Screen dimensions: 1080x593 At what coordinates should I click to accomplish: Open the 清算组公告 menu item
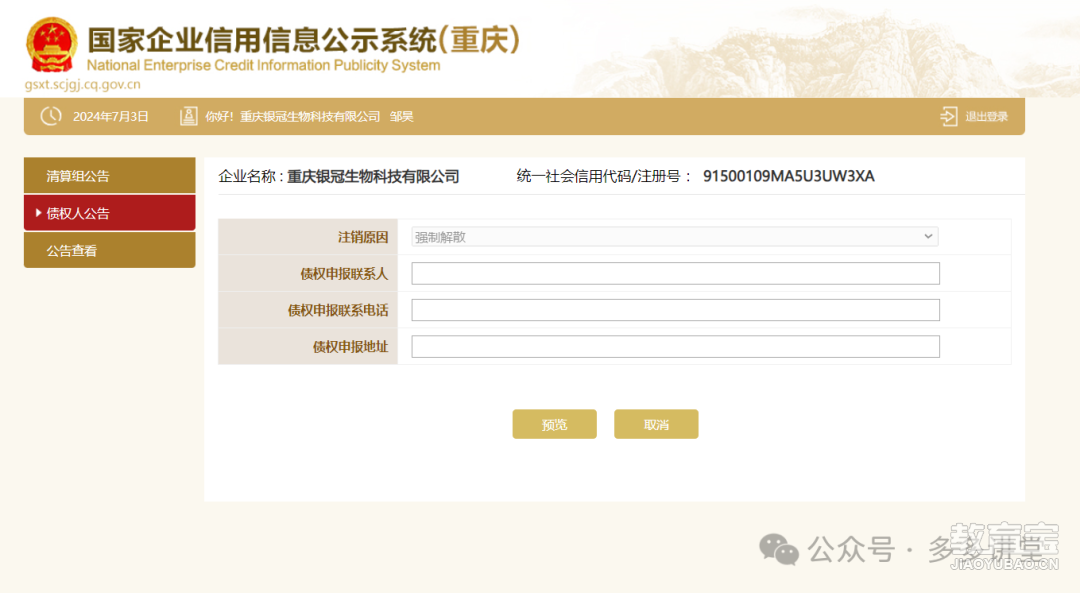pos(110,176)
